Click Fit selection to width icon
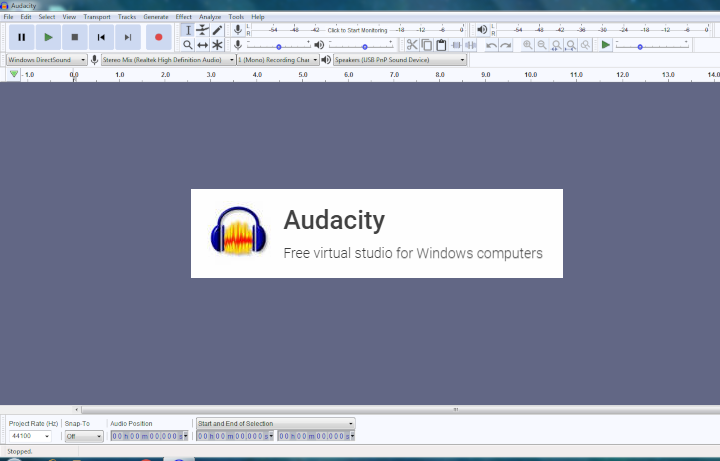Image resolution: width=720 pixels, height=461 pixels. click(x=556, y=45)
